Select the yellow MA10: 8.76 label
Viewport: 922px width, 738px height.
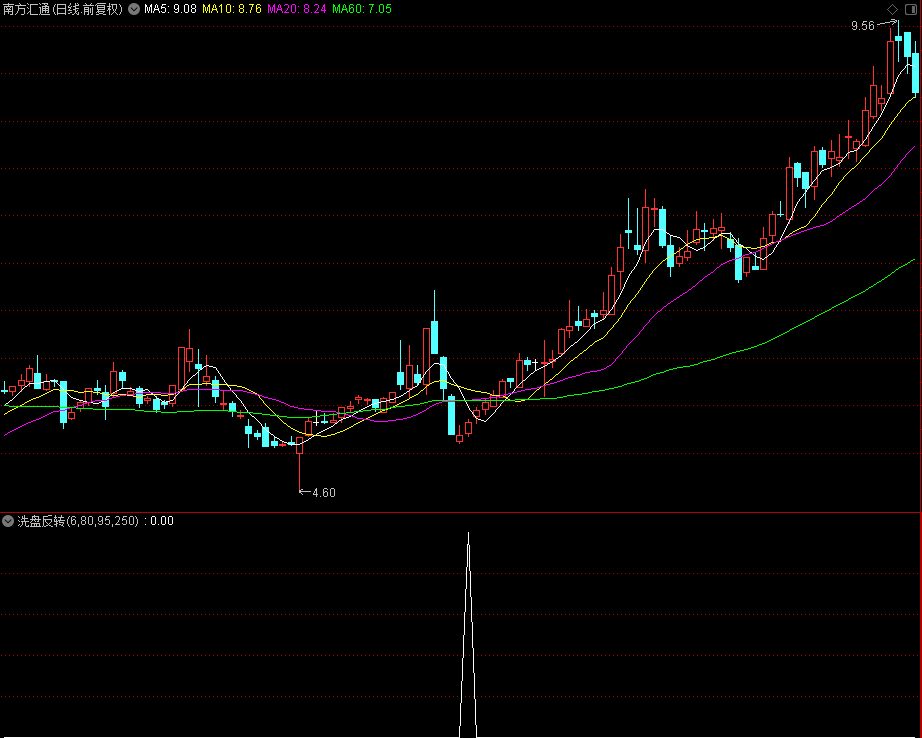[x=231, y=9]
